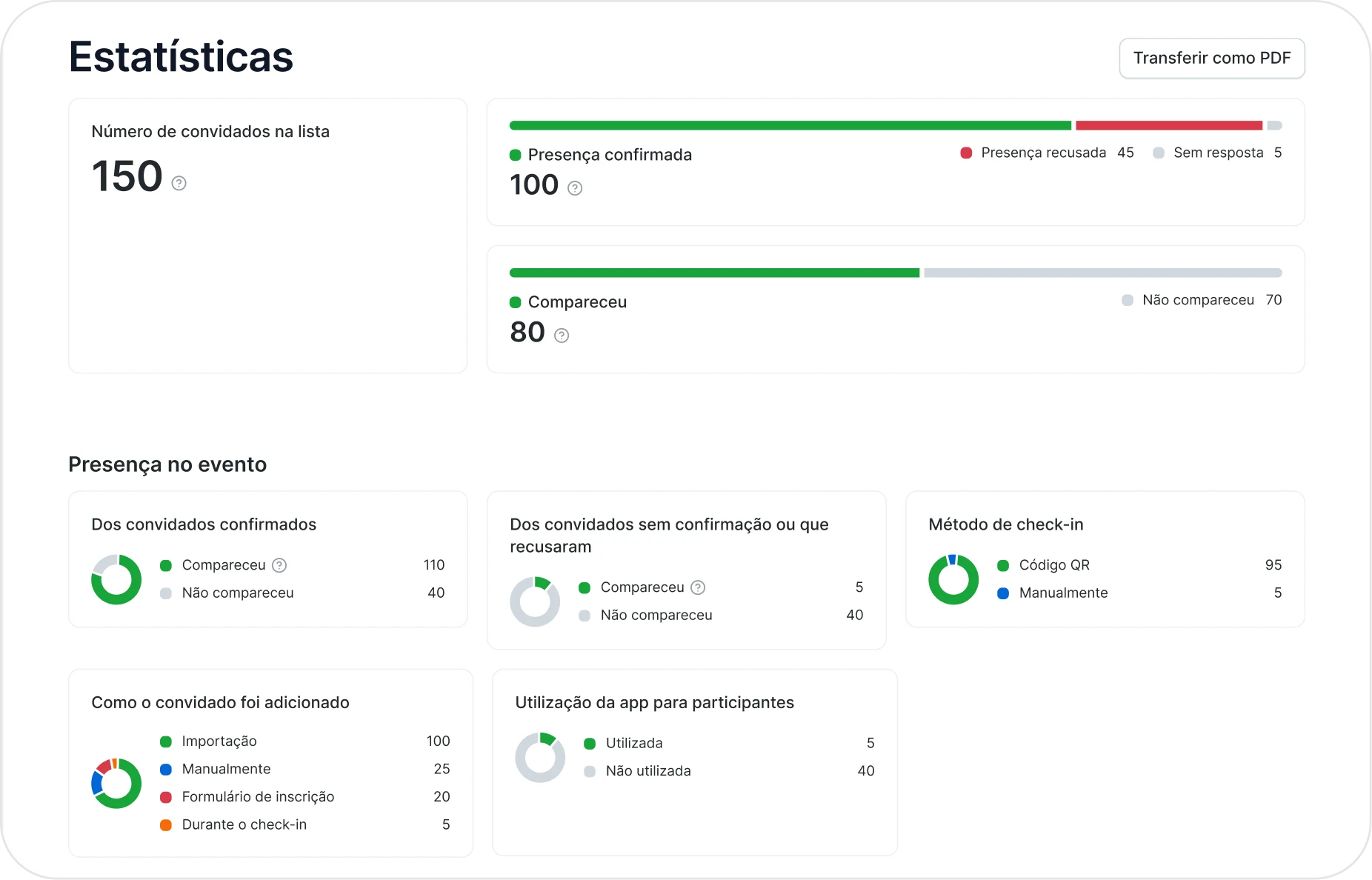The width and height of the screenshot is (1372, 880).
Task: Click the Utilização da app para participantes title
Action: coord(654,703)
